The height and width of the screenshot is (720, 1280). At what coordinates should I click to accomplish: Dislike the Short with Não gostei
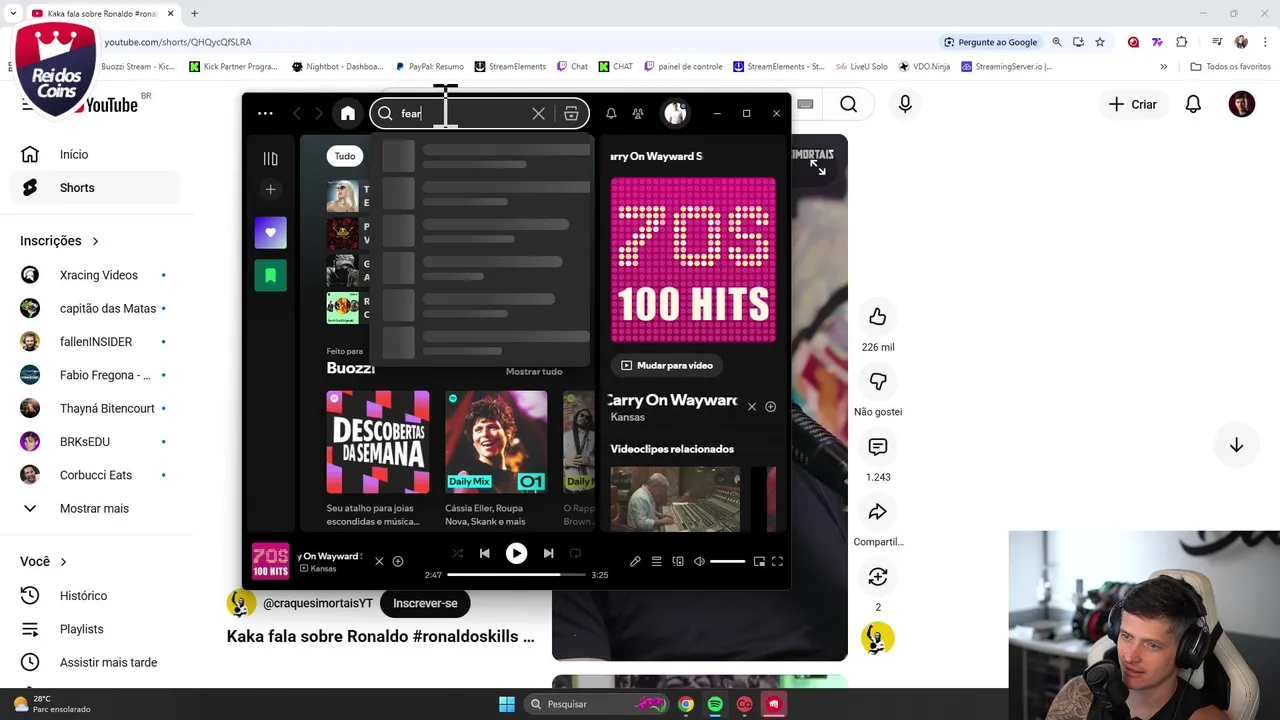tap(877, 382)
